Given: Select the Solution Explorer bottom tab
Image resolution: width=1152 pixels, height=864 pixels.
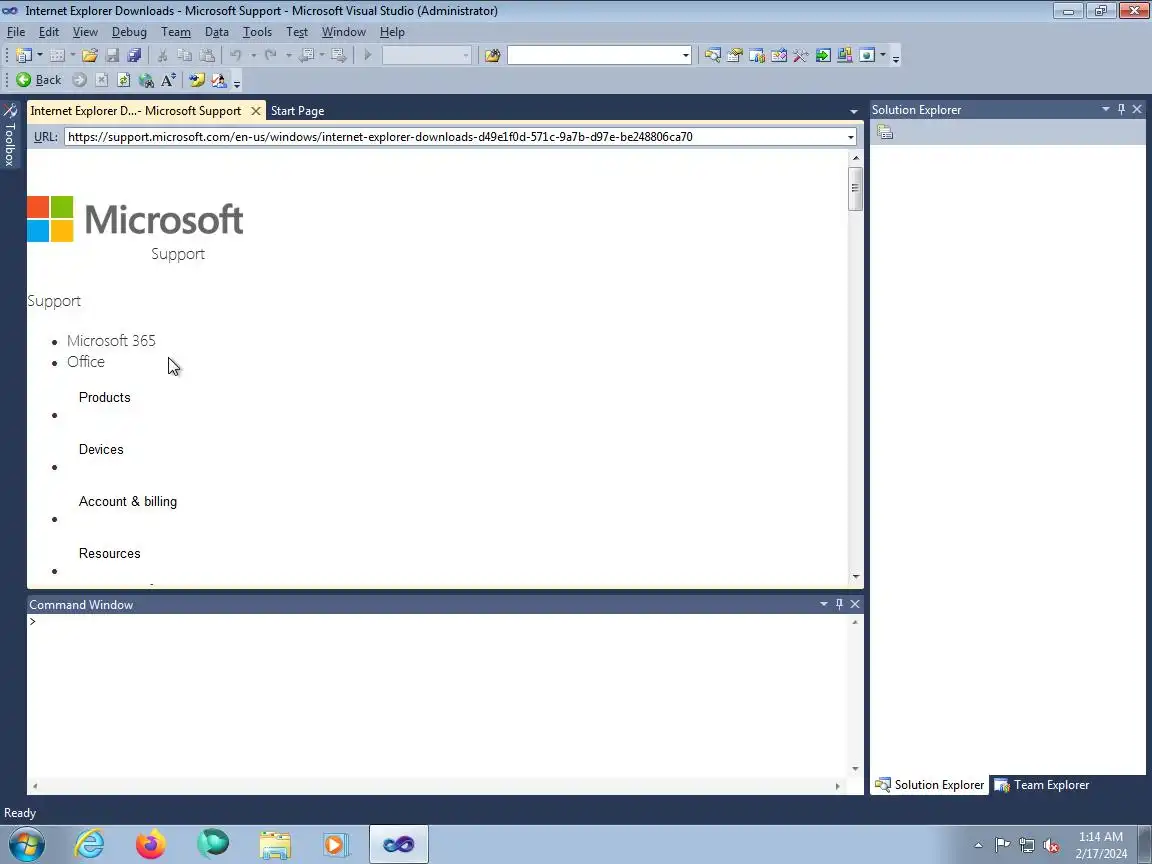Looking at the screenshot, I should click(x=929, y=785).
